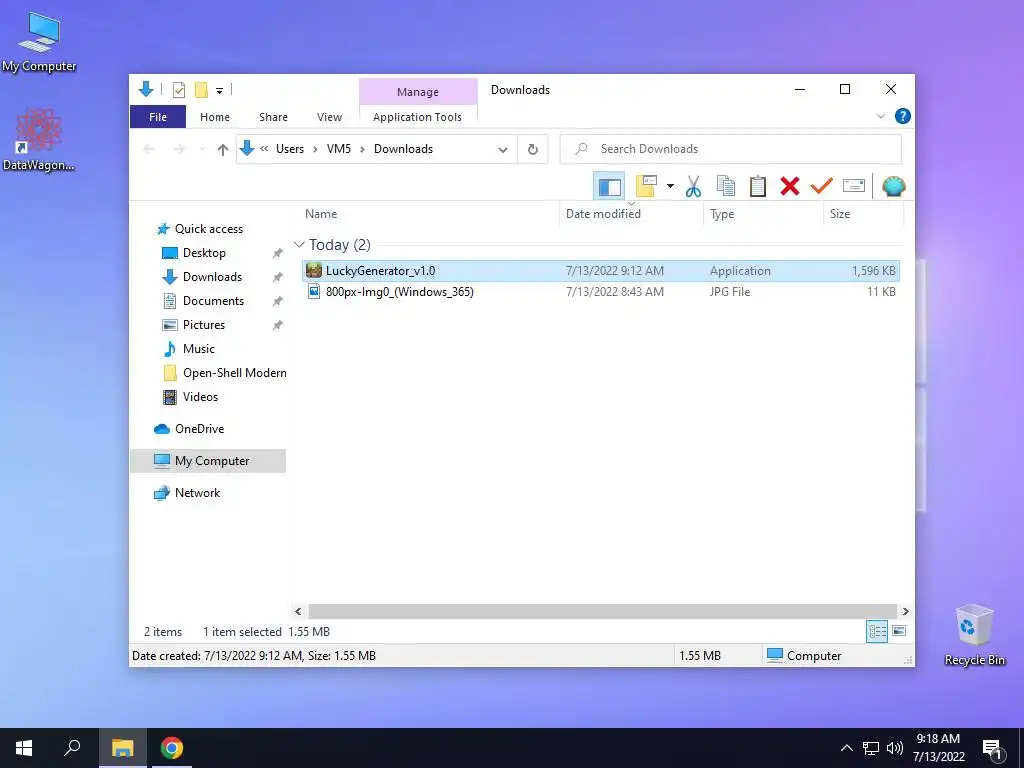Open the File menu
This screenshot has height=768, width=1024.
pos(158,117)
